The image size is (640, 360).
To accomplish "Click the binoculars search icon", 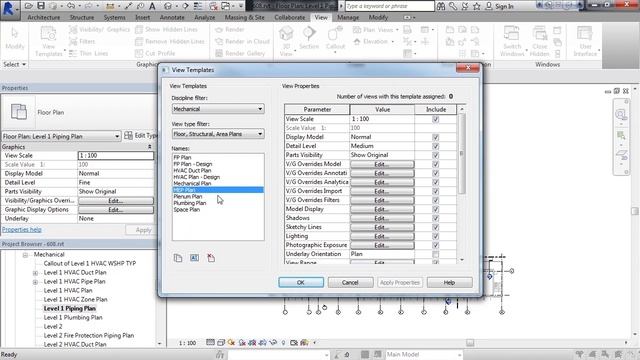I will click(441, 6).
